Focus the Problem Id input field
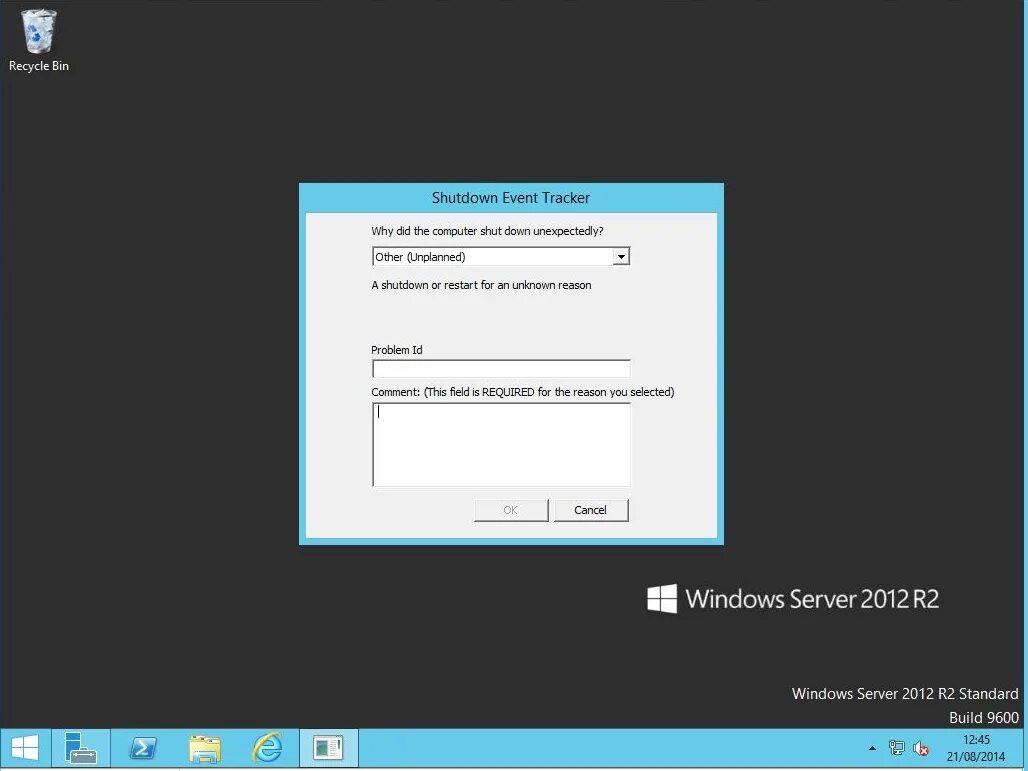Viewport: 1028px width, 771px height. click(501, 368)
